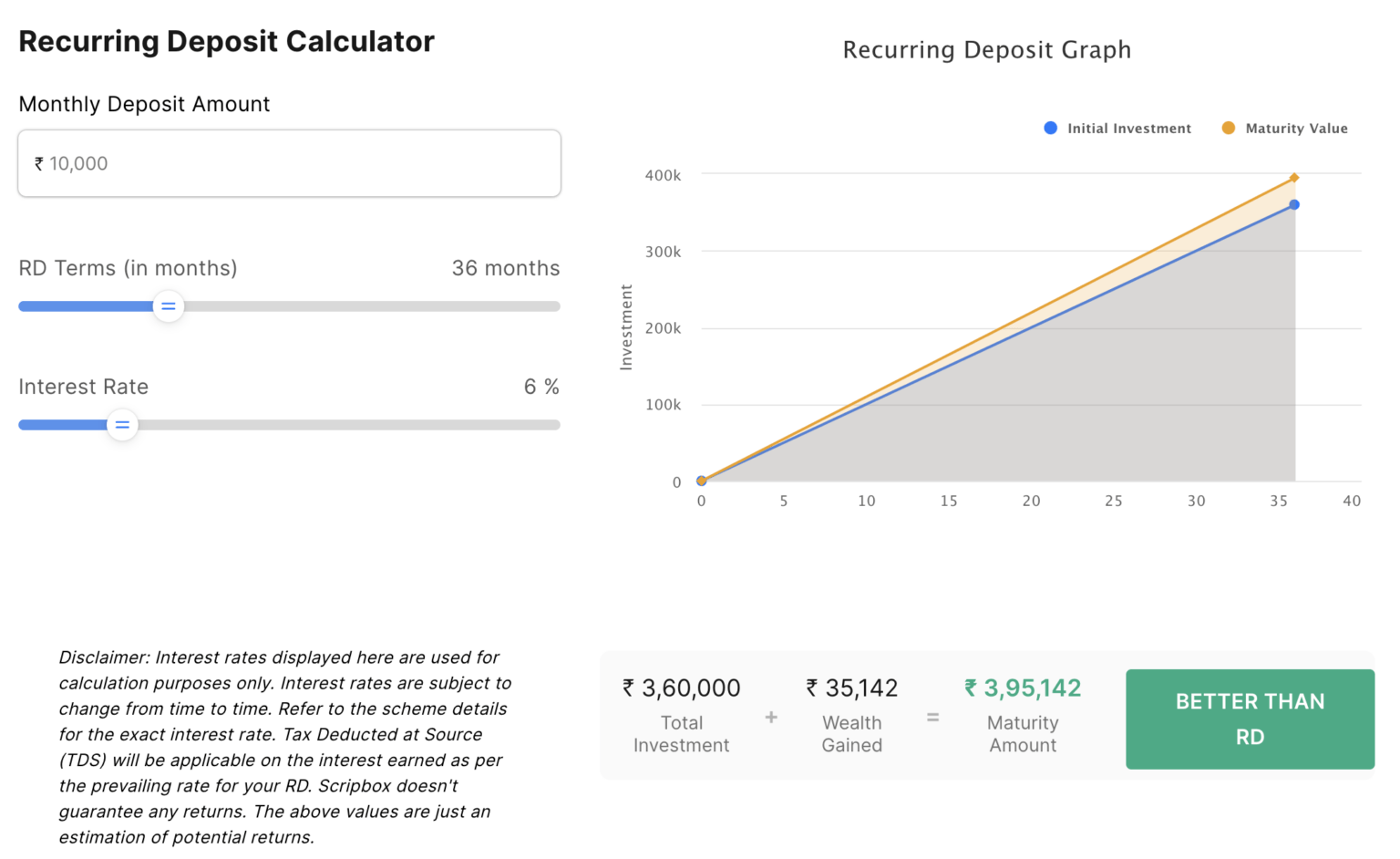Click the Recurring Deposit Calculator heading
The image size is (1400, 859).
click(x=226, y=41)
